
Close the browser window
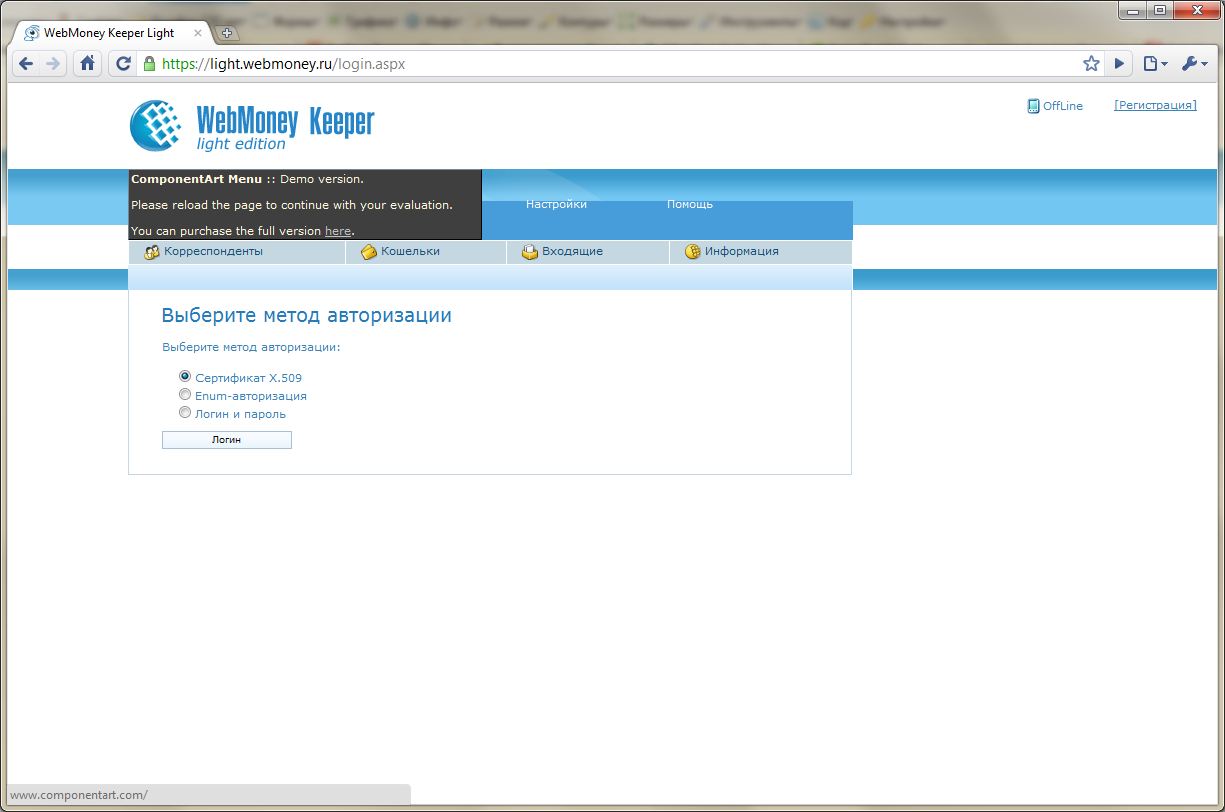point(1195,10)
